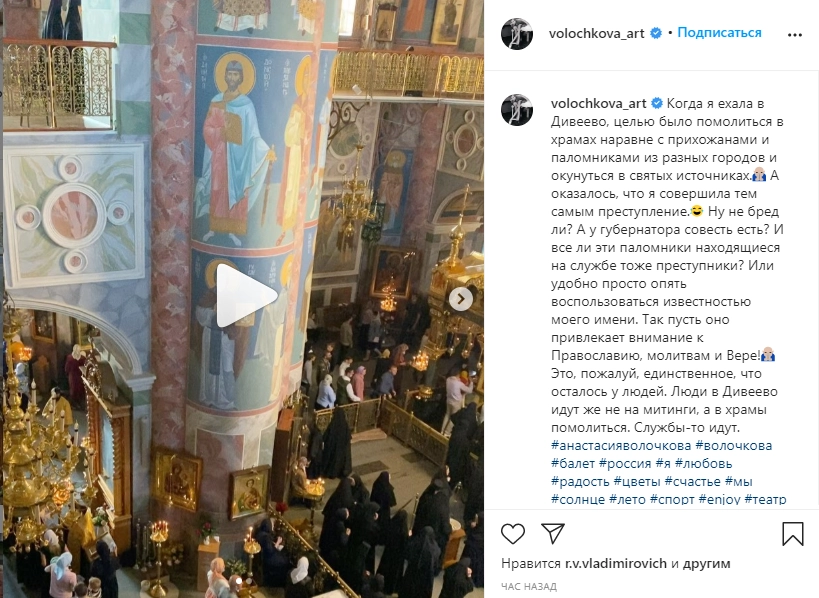
Task: Open volochkova_art username in caption
Action: pos(599,103)
